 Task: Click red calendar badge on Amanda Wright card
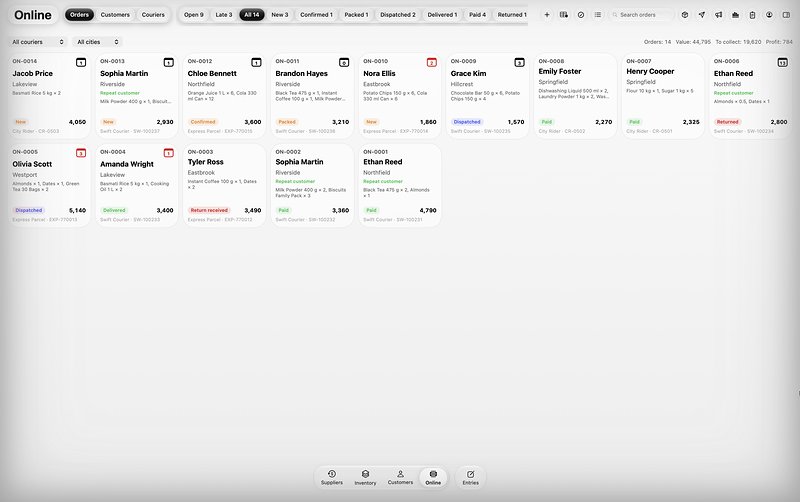point(168,153)
